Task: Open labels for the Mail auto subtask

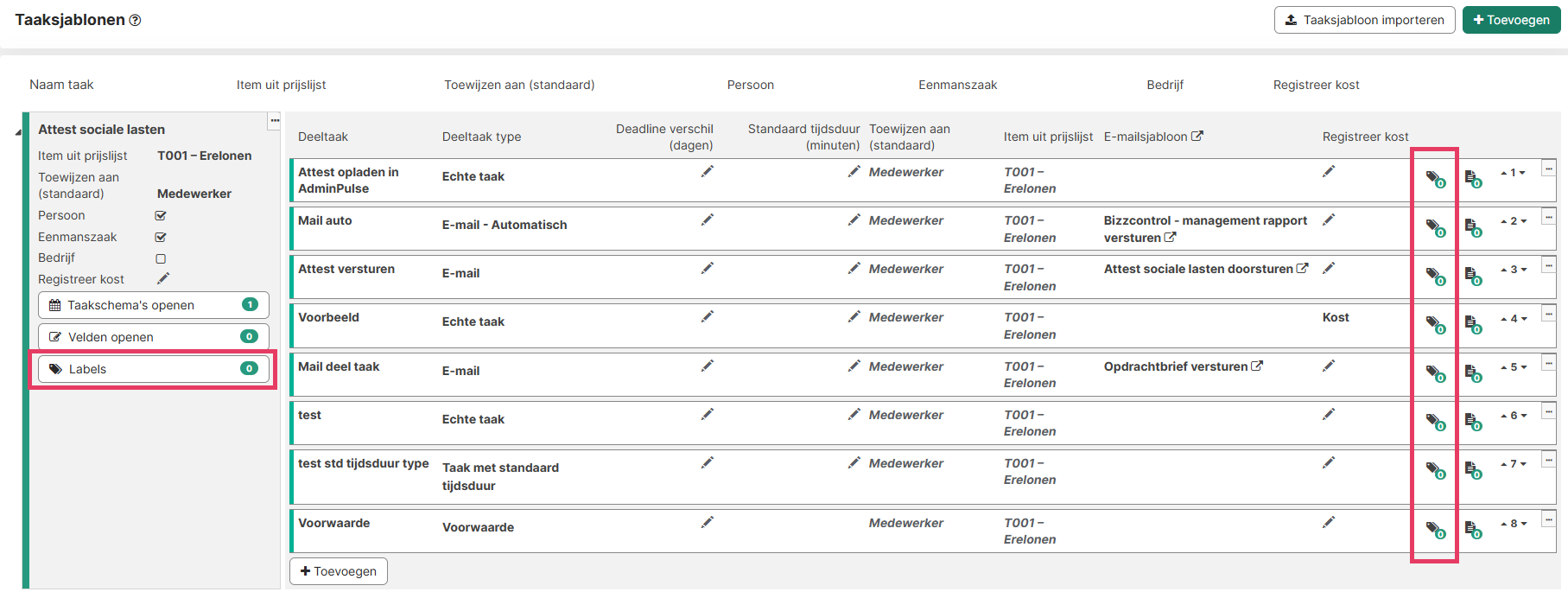Action: [1434, 227]
